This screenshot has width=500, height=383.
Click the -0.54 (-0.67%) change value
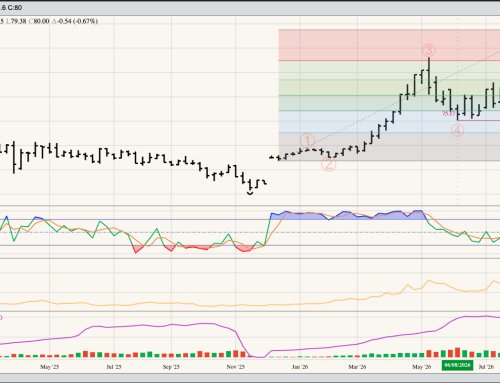click(75, 21)
